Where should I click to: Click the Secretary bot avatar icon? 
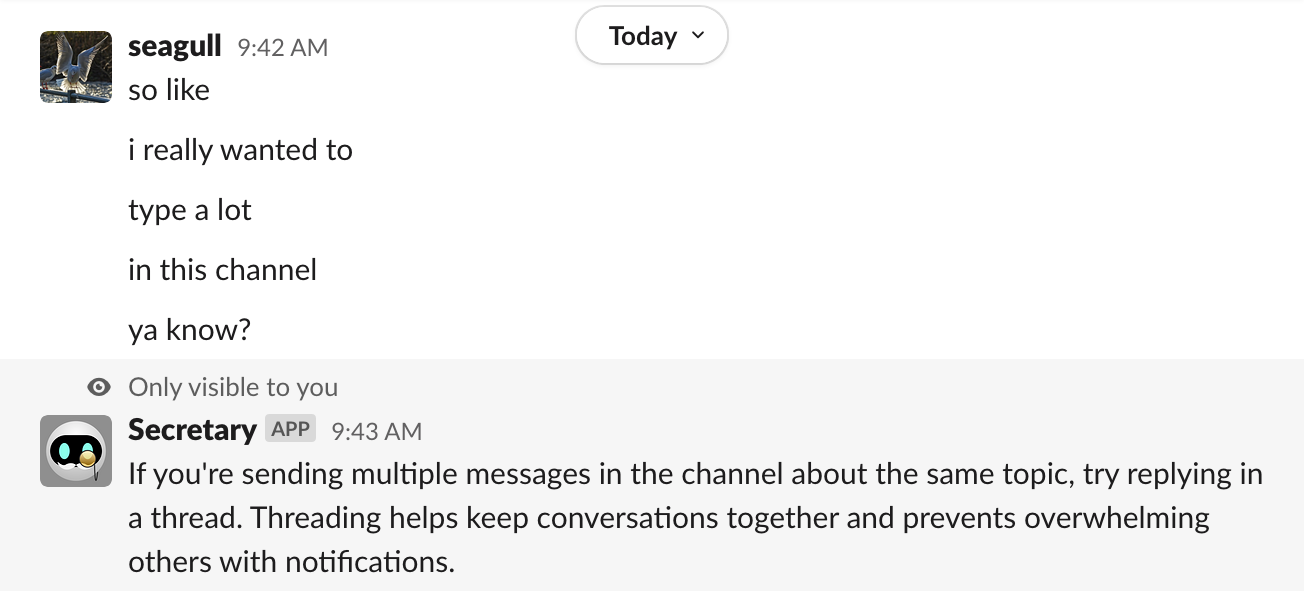pos(75,451)
